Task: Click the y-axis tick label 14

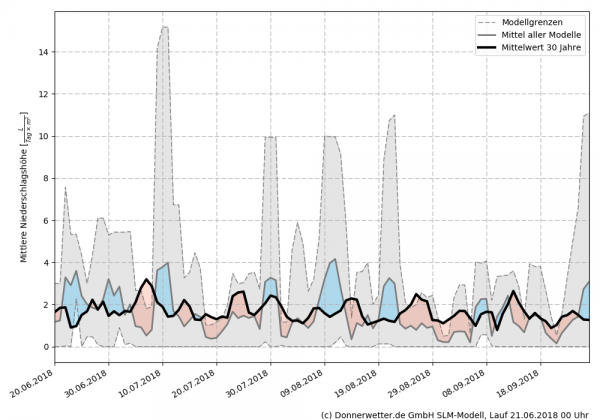Action: [x=42, y=52]
